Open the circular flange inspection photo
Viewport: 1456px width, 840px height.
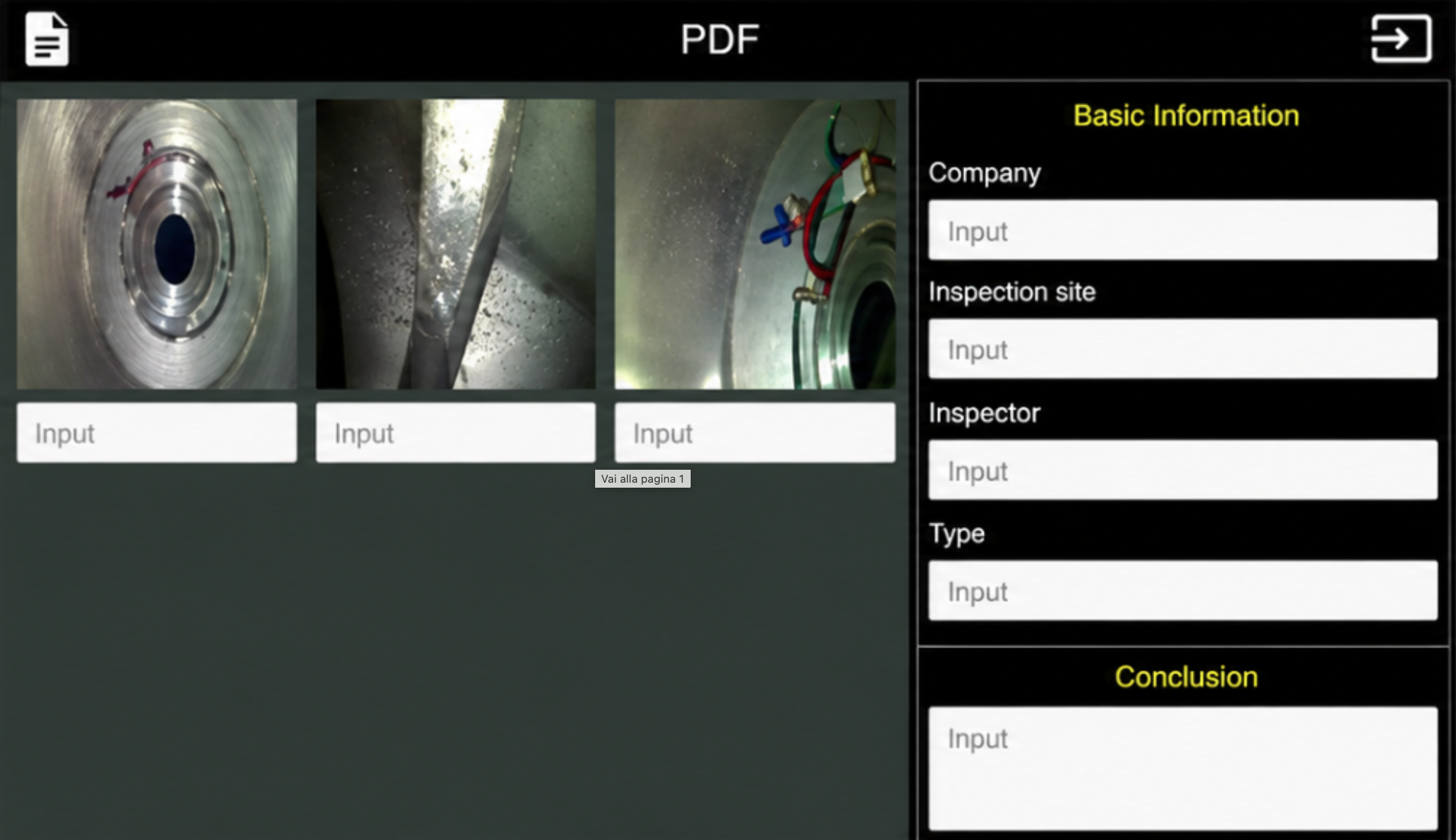(x=157, y=244)
